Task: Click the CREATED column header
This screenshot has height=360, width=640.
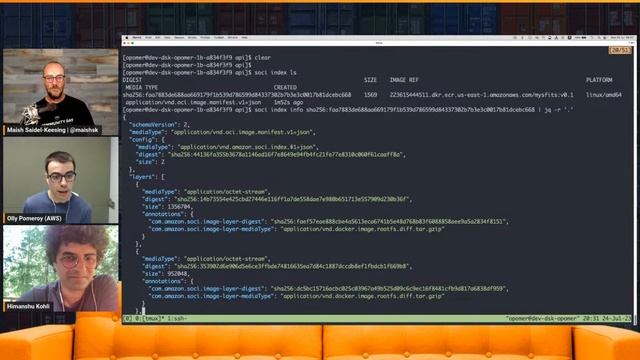Action: click(285, 87)
